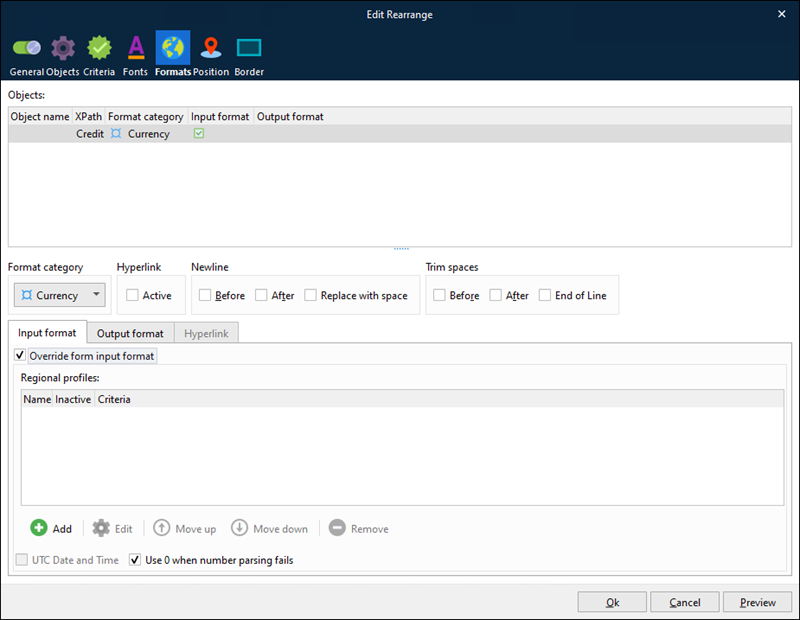800x620 pixels.
Task: Check Newline Before checkbox
Action: tap(205, 295)
